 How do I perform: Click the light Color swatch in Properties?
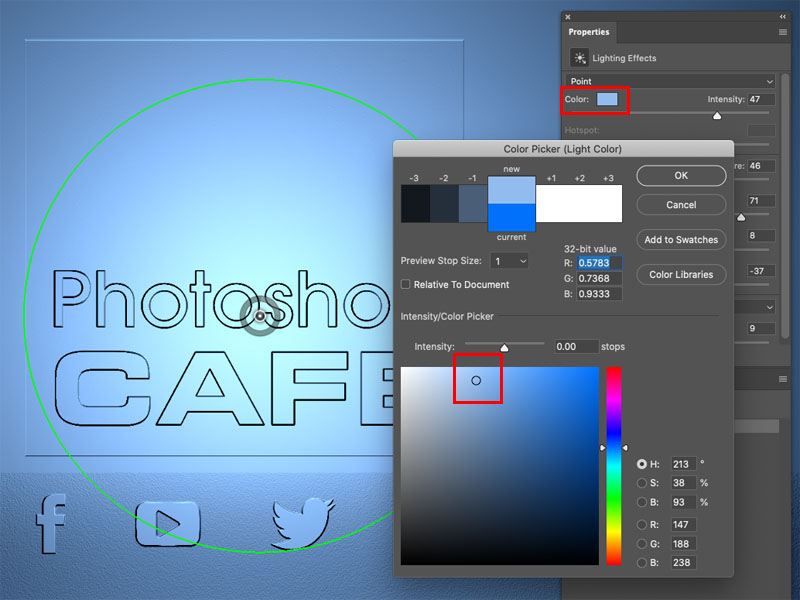pos(607,99)
